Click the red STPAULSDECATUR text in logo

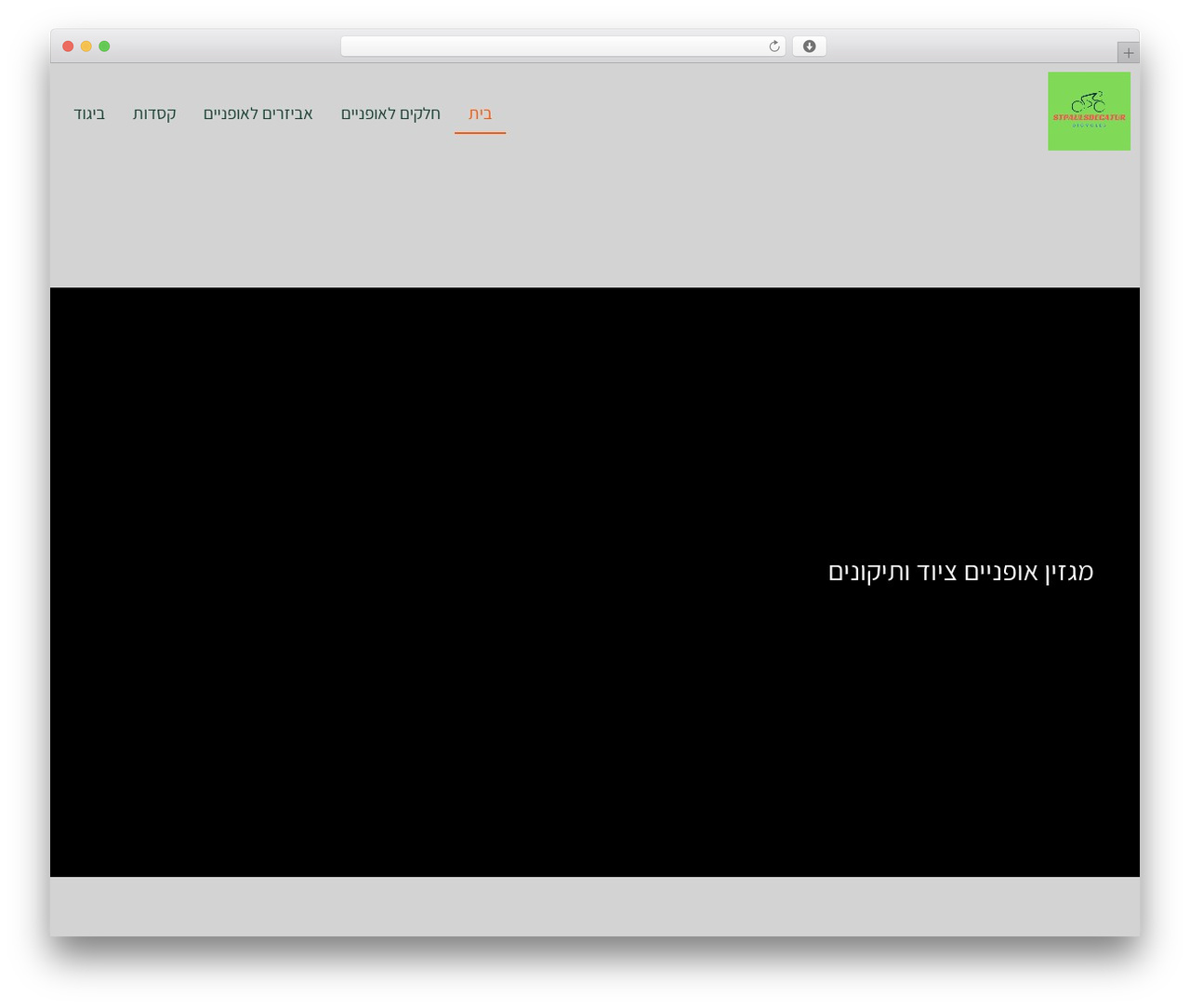tap(1089, 117)
